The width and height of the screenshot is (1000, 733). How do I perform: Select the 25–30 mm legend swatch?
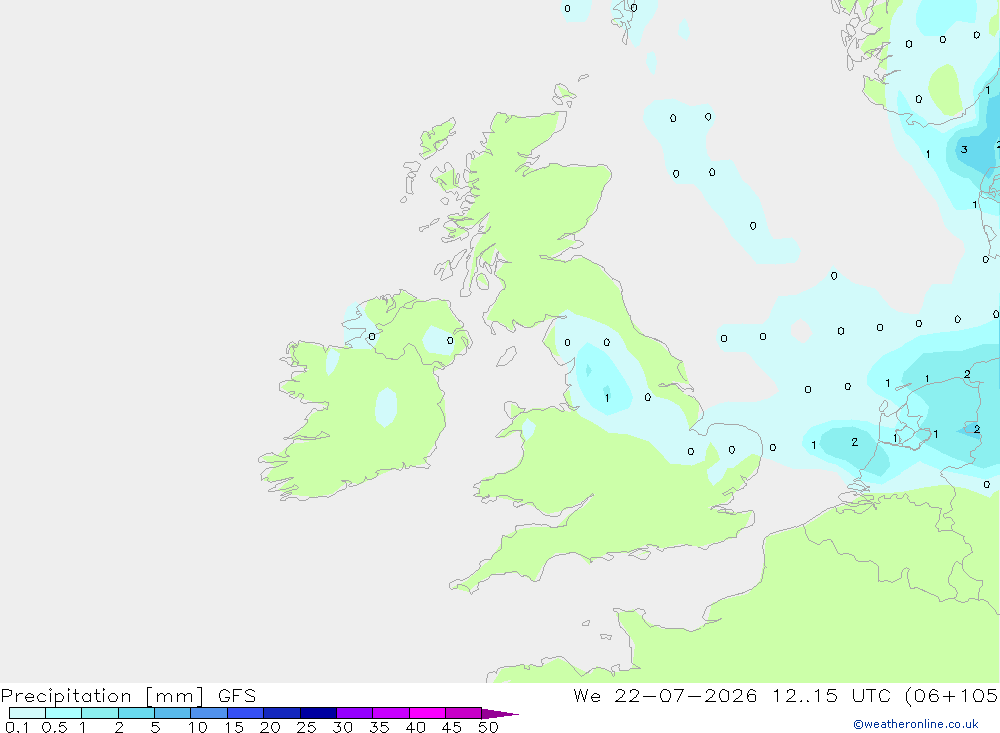[x=318, y=713]
